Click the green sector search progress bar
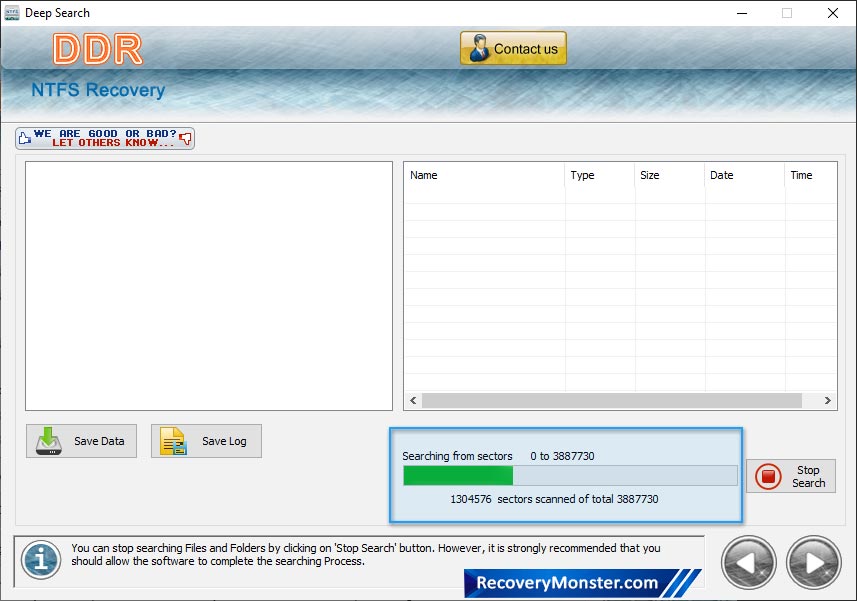 tap(570, 476)
